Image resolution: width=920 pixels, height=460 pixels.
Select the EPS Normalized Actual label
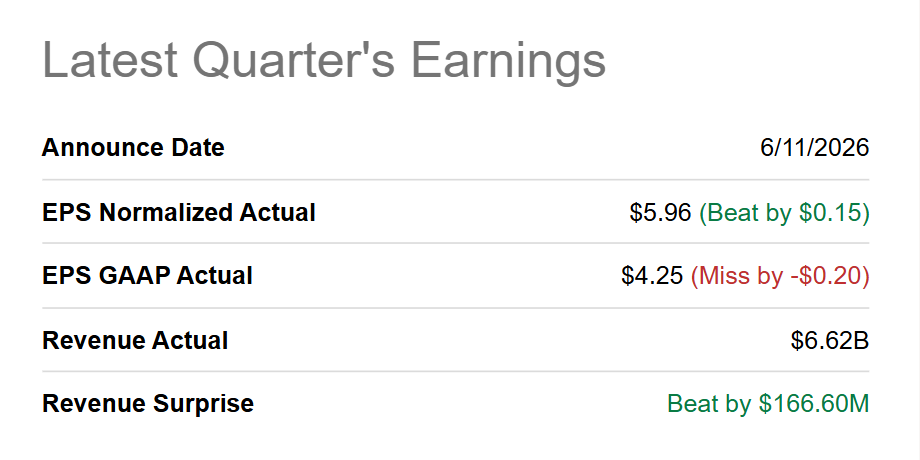click(179, 212)
